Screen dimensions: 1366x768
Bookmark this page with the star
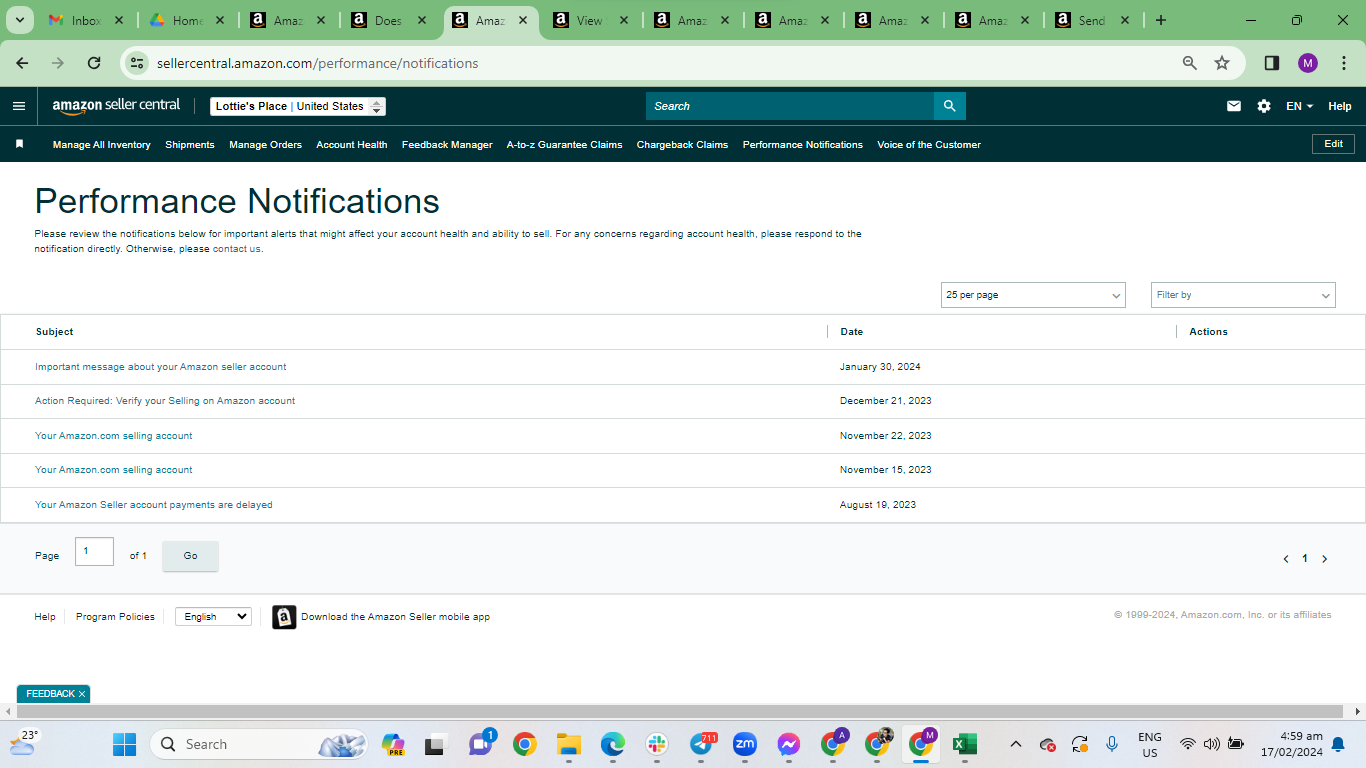pos(1222,63)
